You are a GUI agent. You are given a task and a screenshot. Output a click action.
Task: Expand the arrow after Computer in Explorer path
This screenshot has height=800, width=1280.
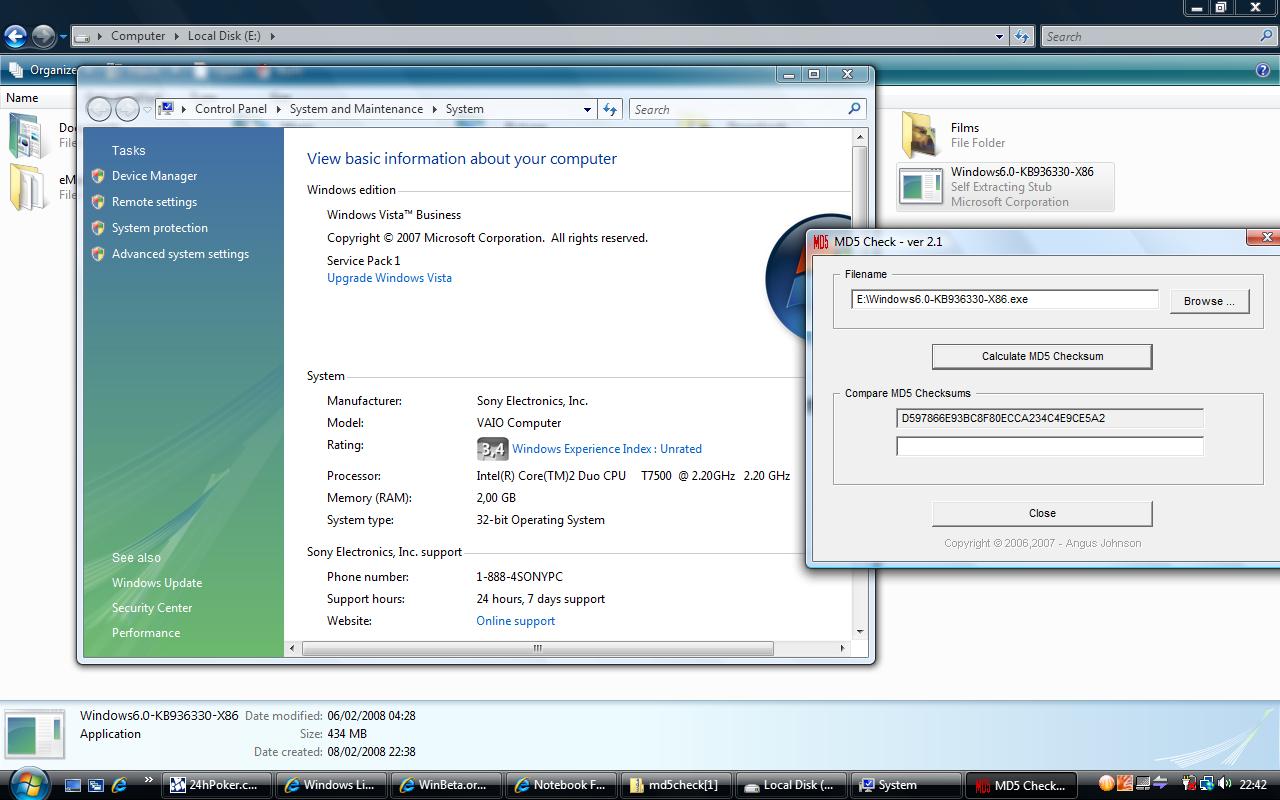[x=177, y=36]
